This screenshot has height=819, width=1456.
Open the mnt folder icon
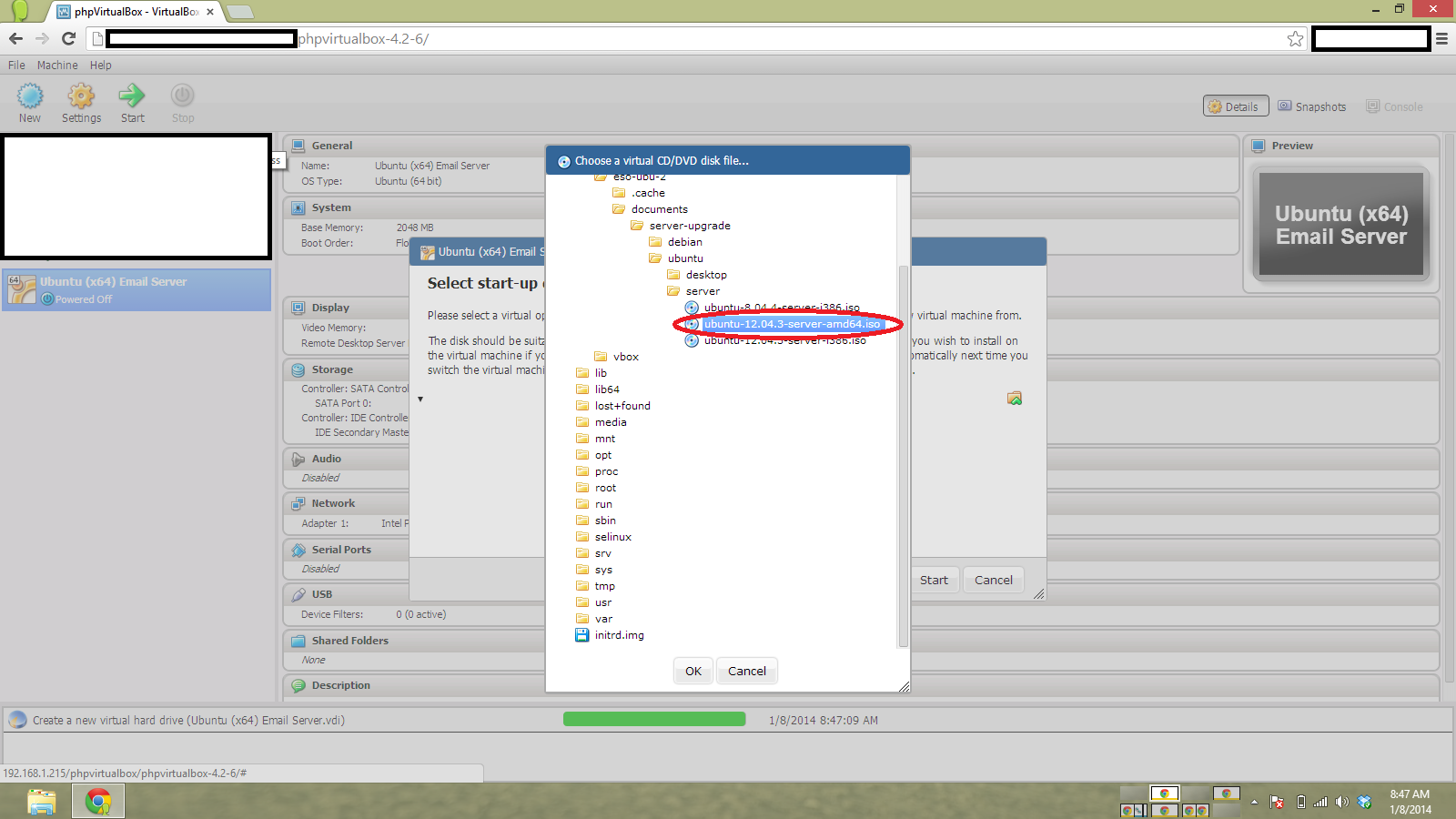582,439
